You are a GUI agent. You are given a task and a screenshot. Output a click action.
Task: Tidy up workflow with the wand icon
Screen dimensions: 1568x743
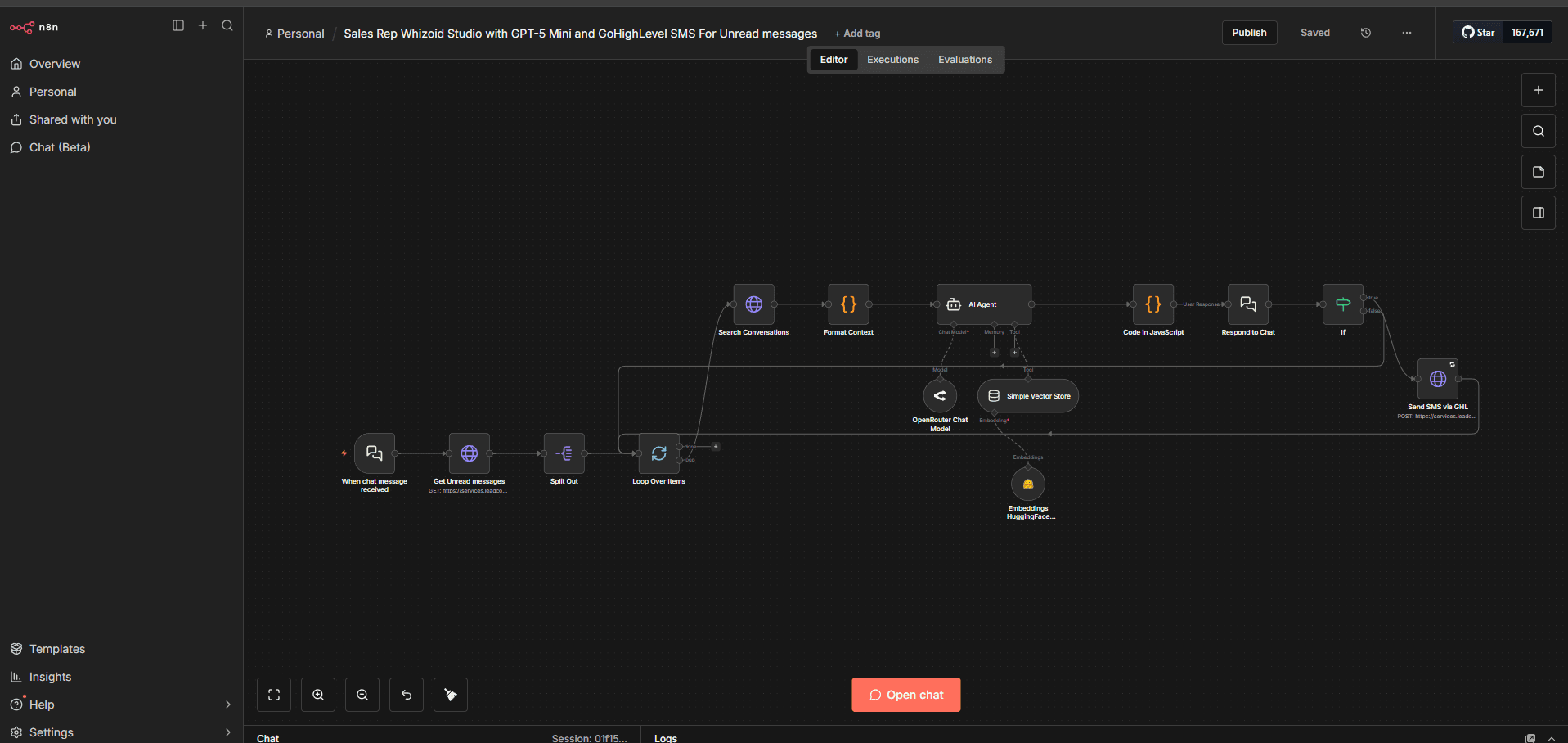(450, 694)
